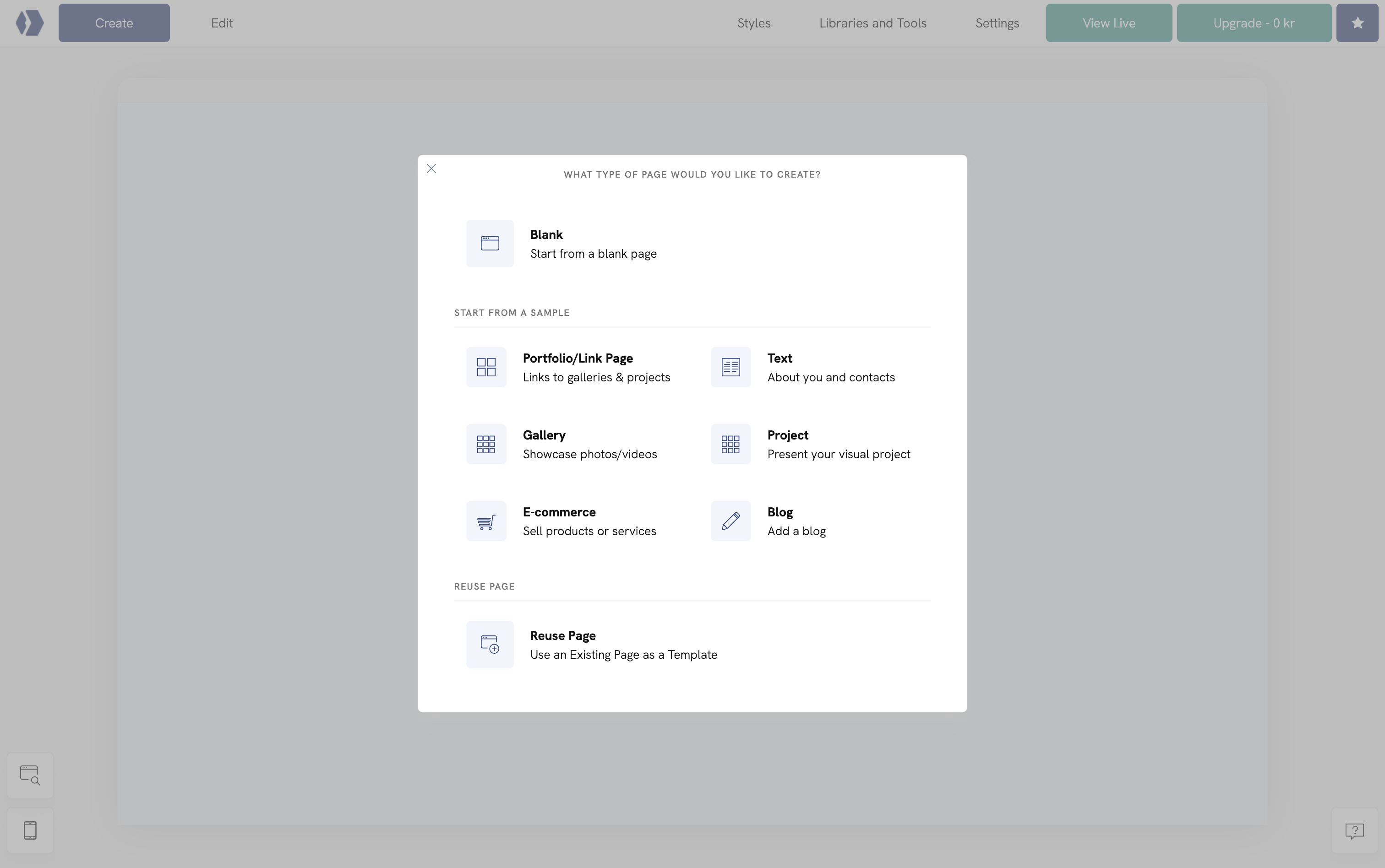Open the Create tab
Image resolution: width=1385 pixels, height=868 pixels.
pyautogui.click(x=114, y=23)
